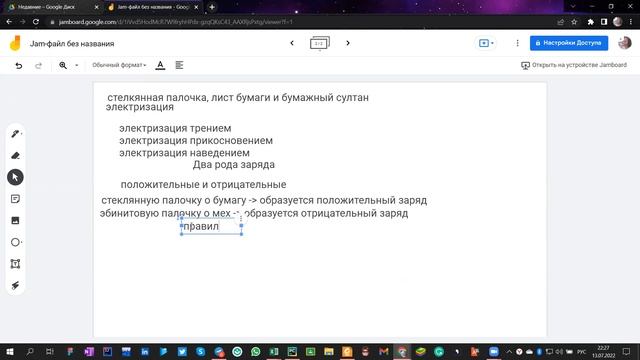Open Zoom from the taskbar
This screenshot has height=360, width=640.
coord(494,351)
